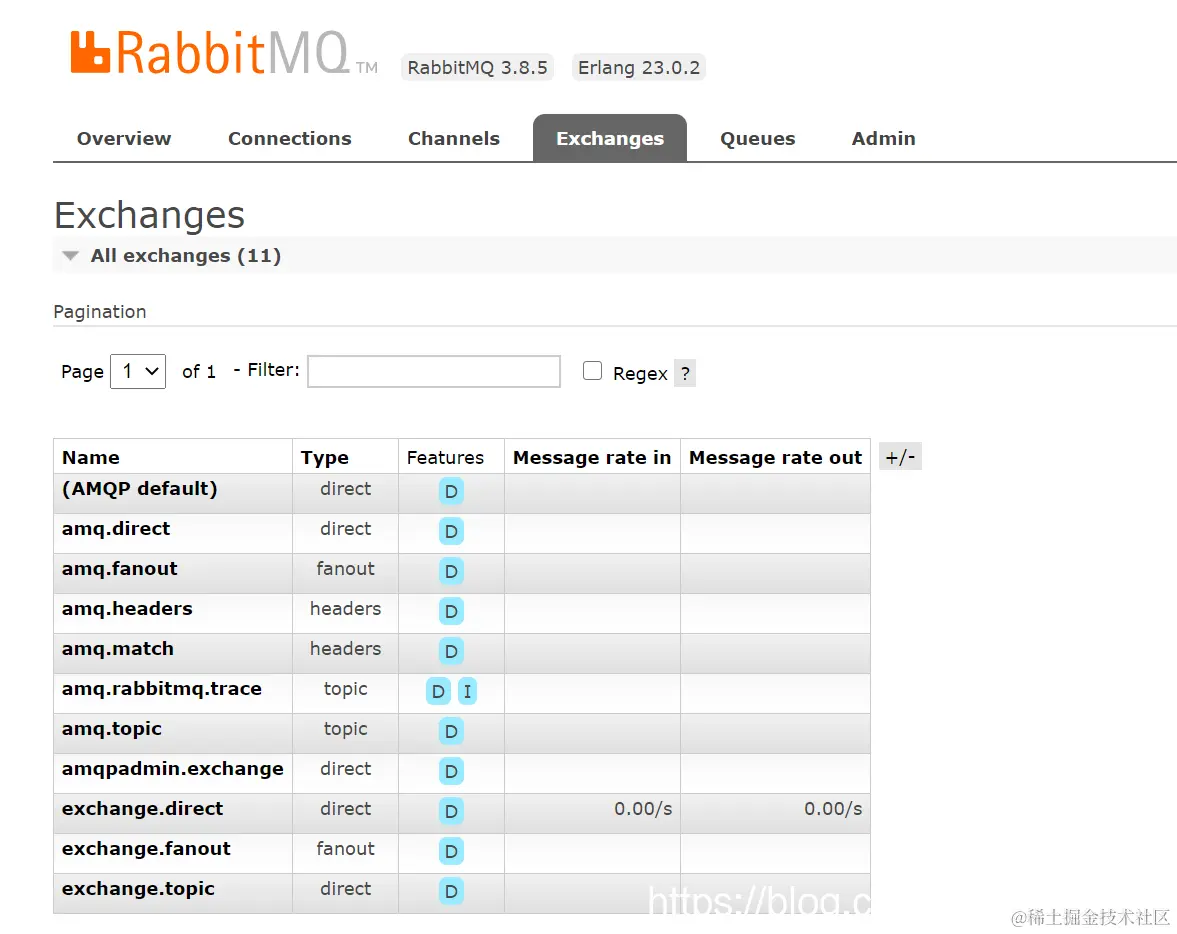1177x934 pixels.
Task: Open the amq.match exchange
Action: point(118,649)
